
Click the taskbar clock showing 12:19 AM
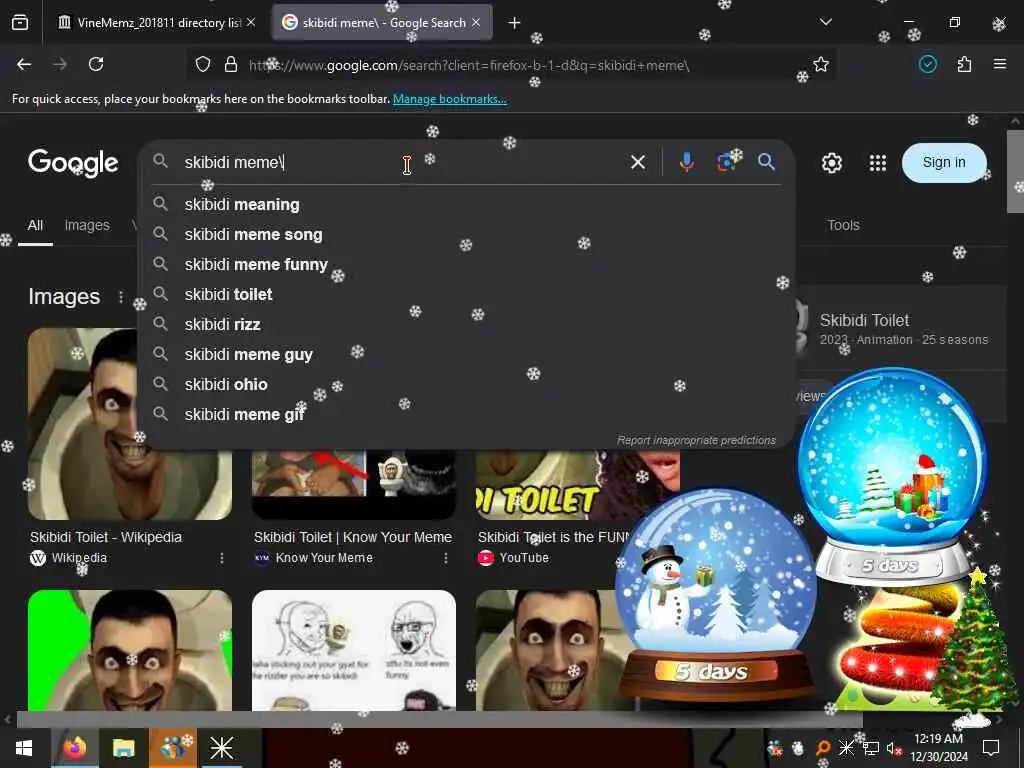pyautogui.click(x=938, y=748)
